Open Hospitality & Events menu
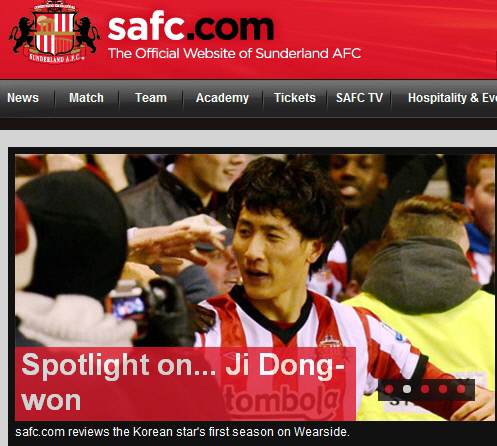 452,98
